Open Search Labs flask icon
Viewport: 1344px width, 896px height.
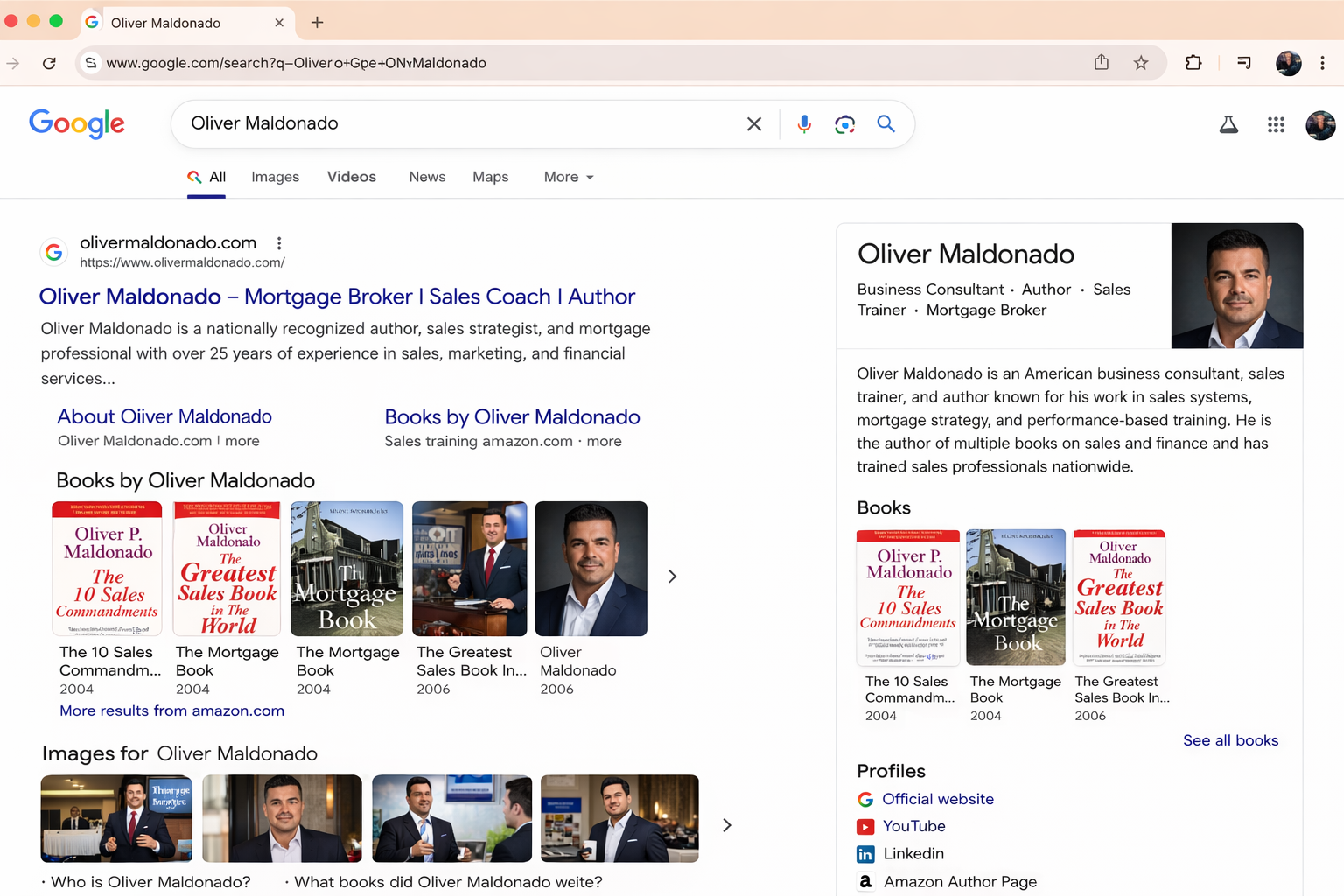1228,125
